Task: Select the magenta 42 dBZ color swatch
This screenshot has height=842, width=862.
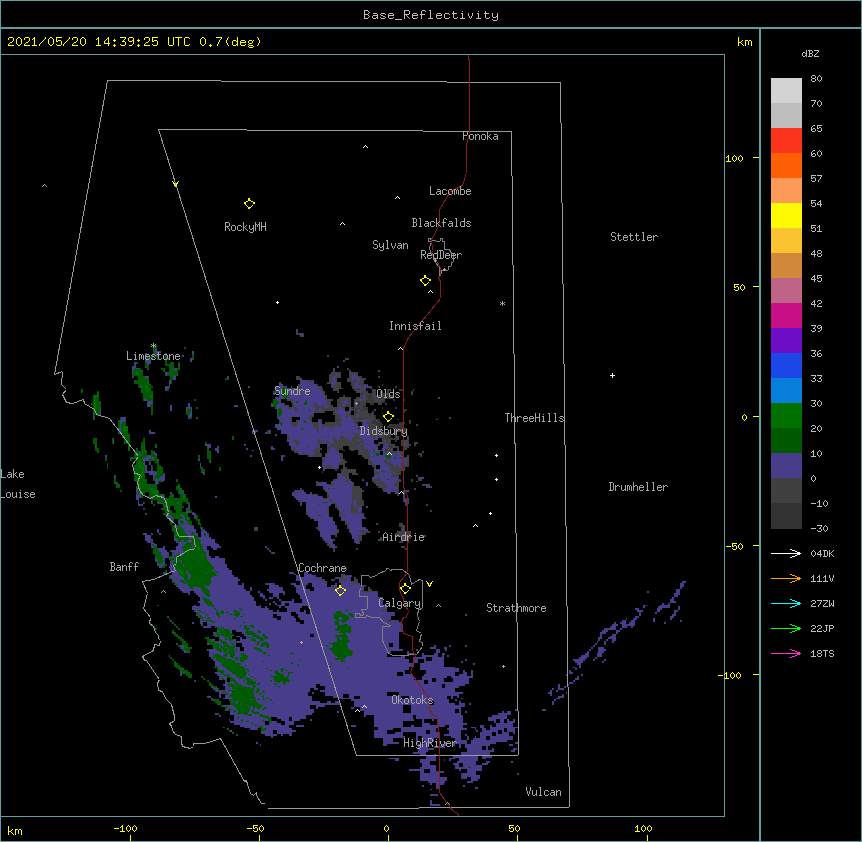Action: (x=786, y=315)
